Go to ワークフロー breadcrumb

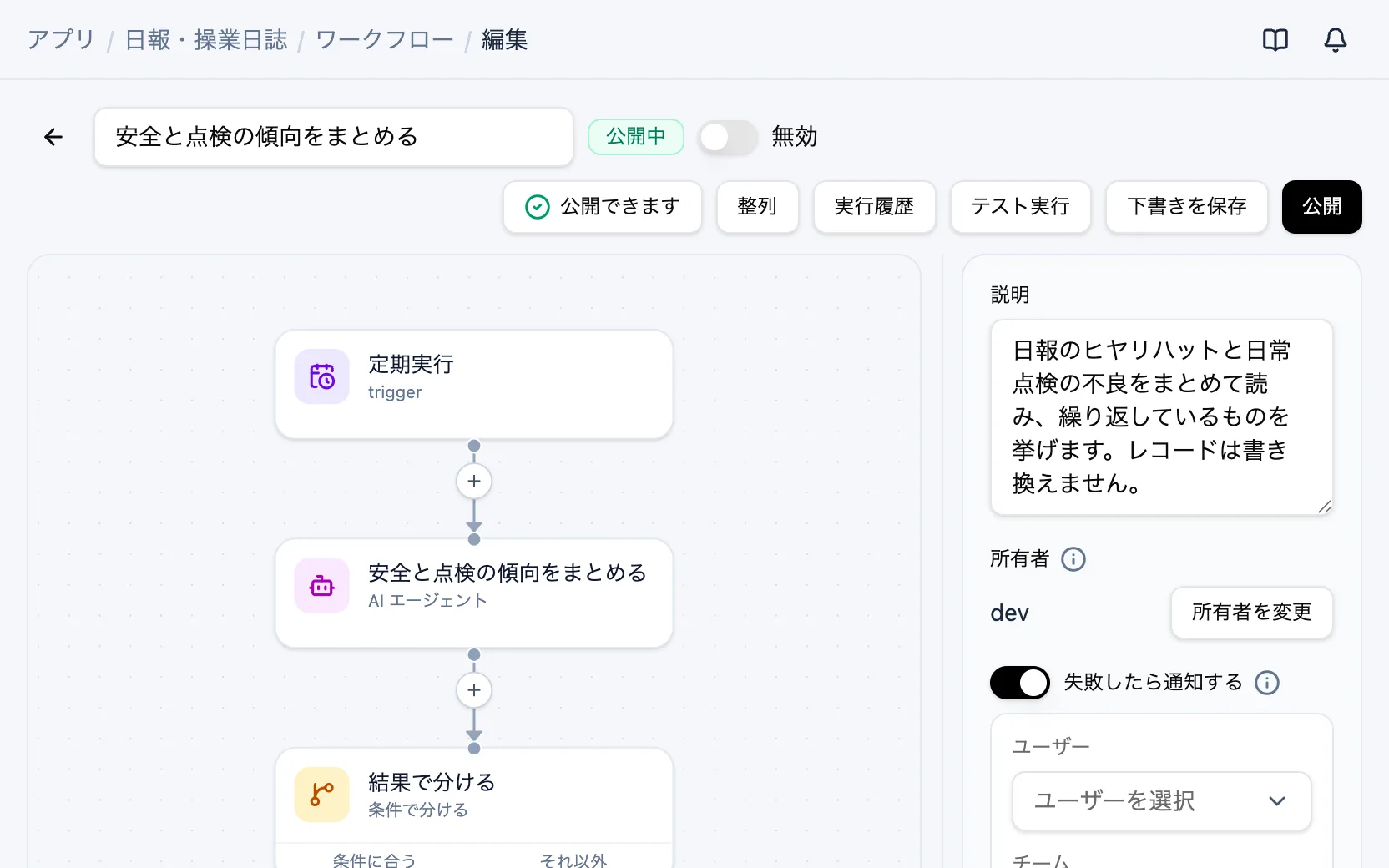[x=385, y=39]
